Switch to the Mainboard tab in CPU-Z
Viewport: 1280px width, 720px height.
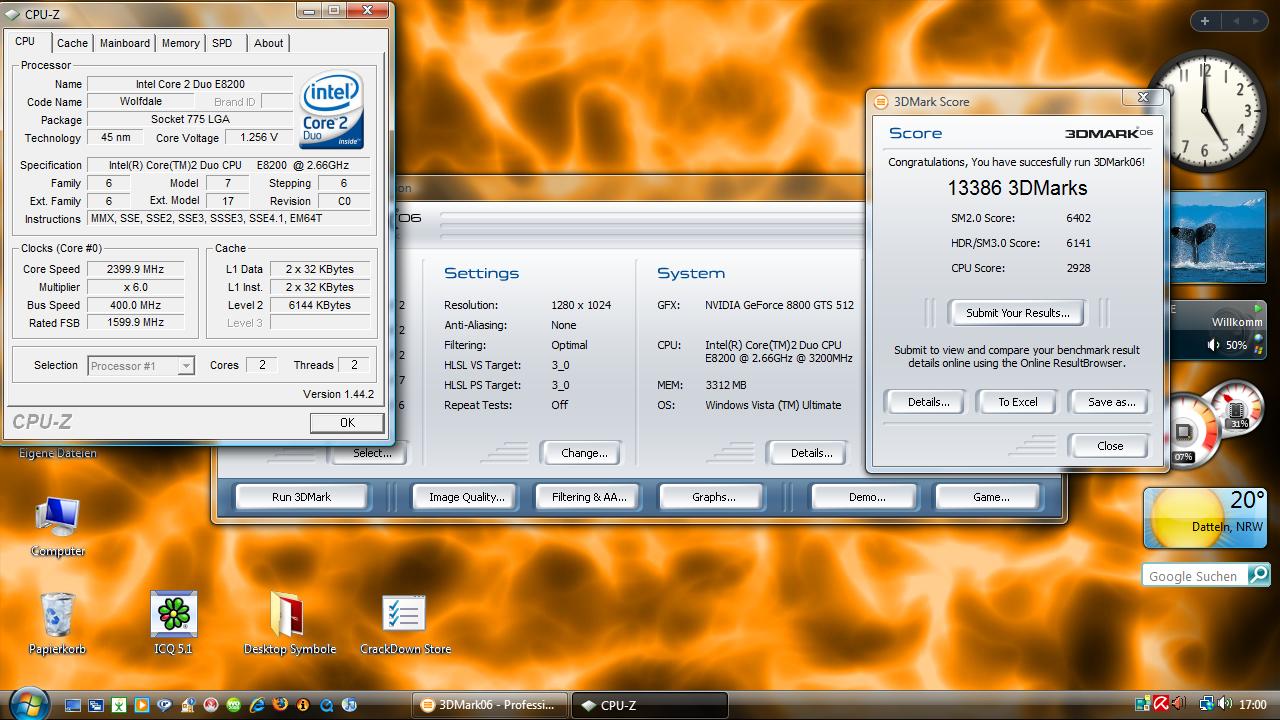[x=125, y=43]
